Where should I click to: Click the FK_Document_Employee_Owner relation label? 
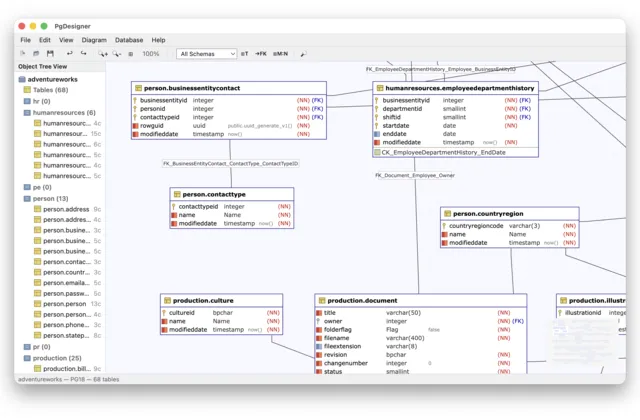pyautogui.click(x=415, y=176)
